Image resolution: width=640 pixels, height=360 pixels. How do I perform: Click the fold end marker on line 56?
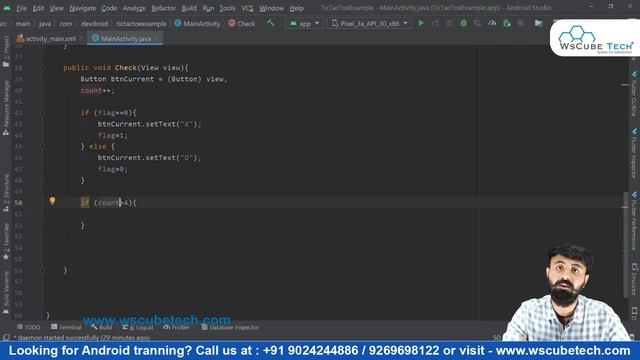[x=43, y=270]
